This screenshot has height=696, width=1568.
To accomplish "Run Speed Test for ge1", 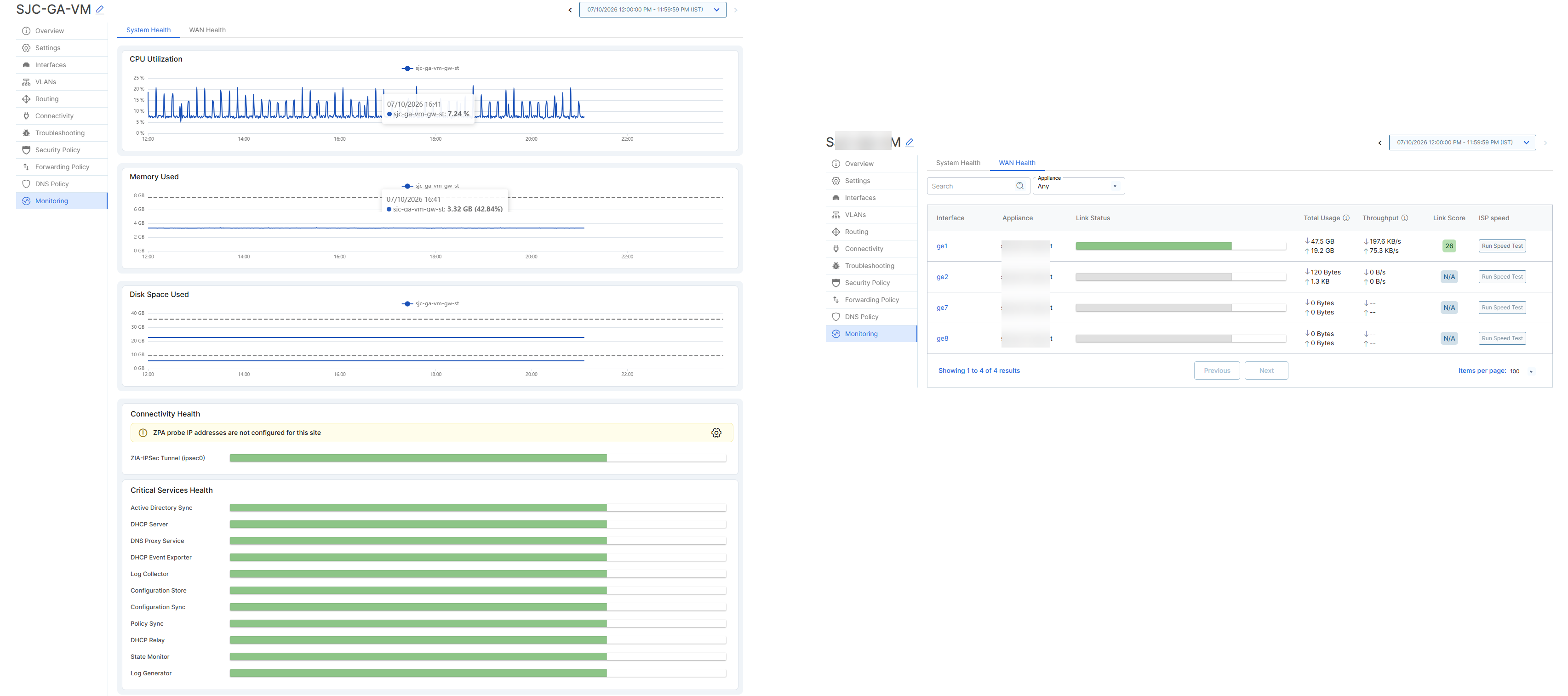I will click(x=1502, y=246).
